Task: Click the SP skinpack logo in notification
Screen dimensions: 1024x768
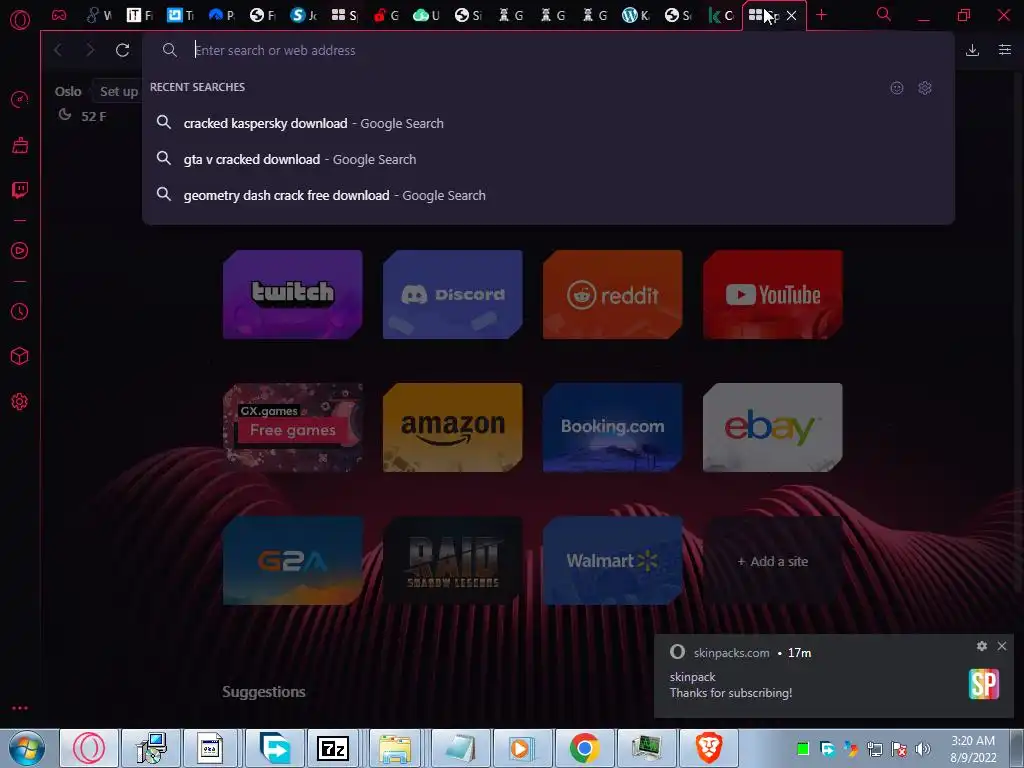Action: point(984,684)
